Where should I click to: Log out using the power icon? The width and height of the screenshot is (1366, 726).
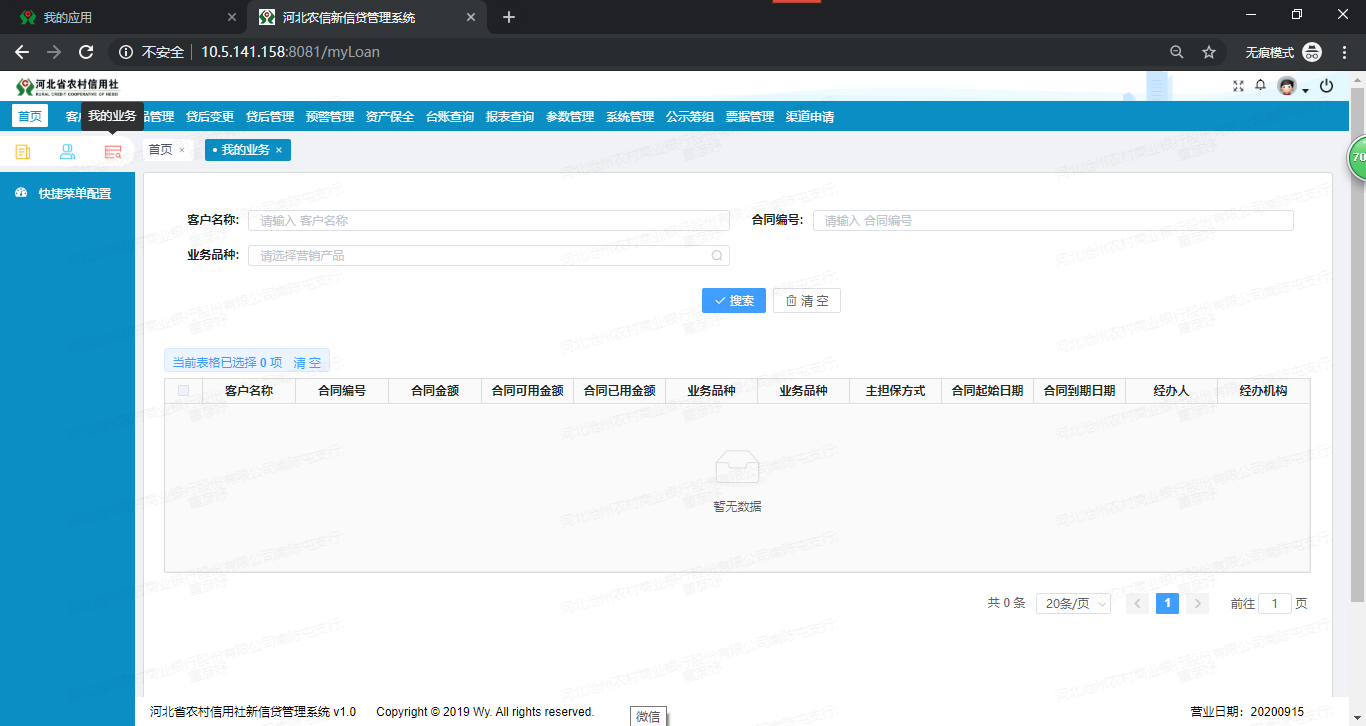tap(1326, 86)
